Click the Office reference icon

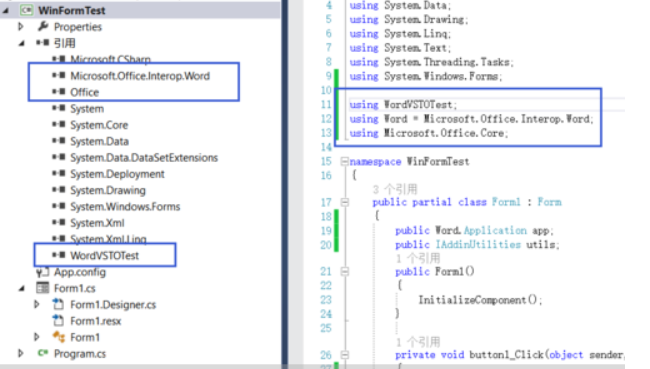click(59, 92)
